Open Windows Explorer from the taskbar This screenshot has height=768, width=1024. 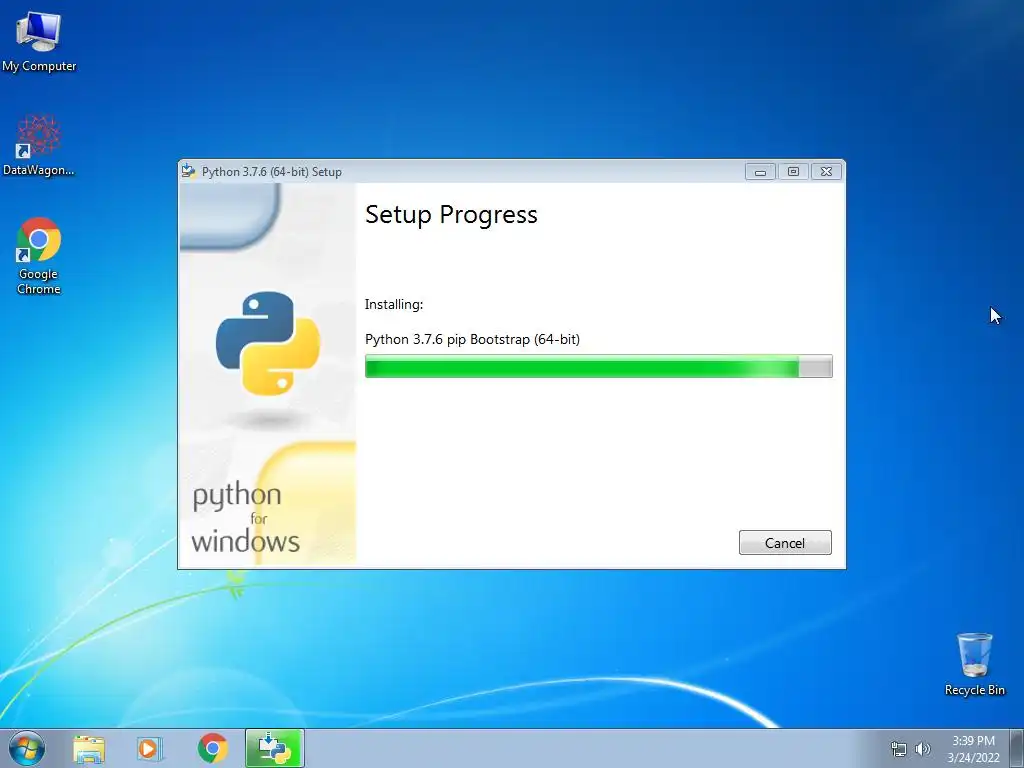click(89, 748)
